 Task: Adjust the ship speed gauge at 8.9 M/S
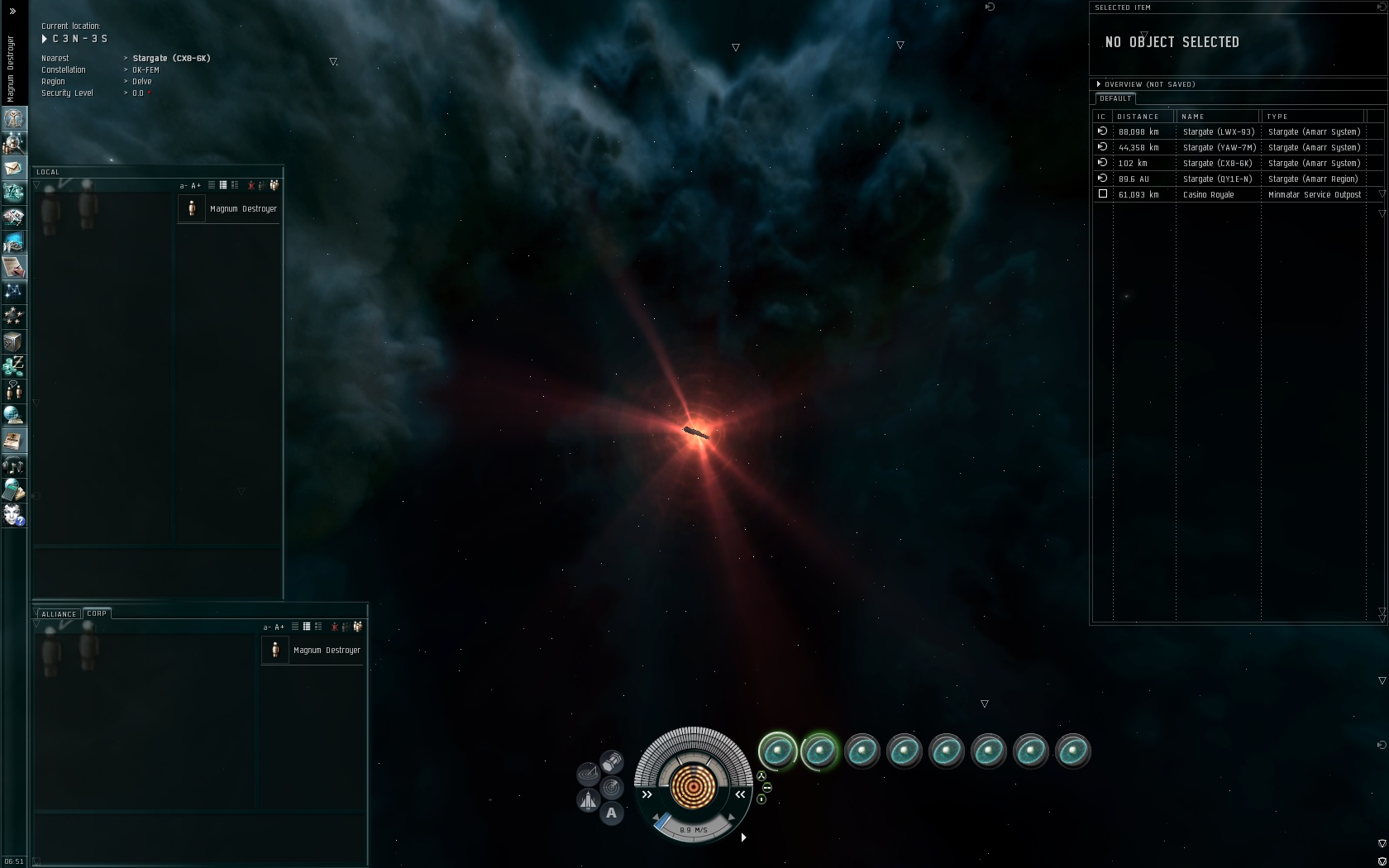point(693,828)
